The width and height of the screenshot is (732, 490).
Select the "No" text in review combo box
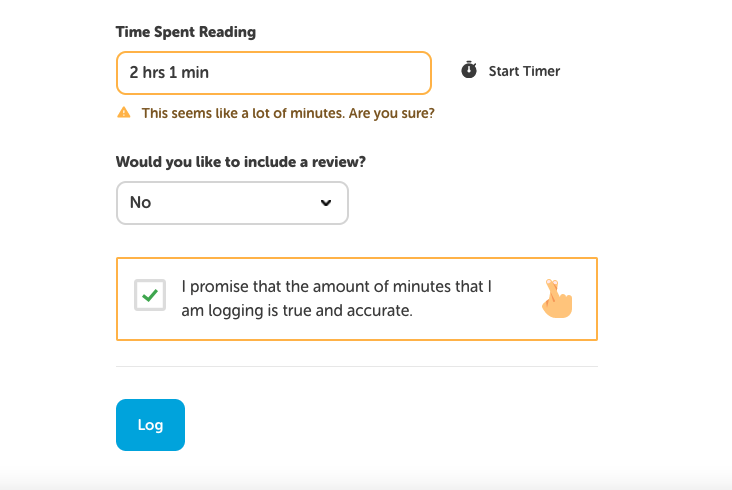(x=141, y=203)
